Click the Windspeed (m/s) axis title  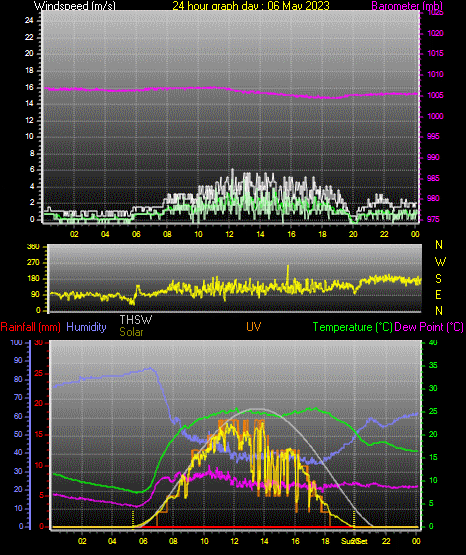75,6
